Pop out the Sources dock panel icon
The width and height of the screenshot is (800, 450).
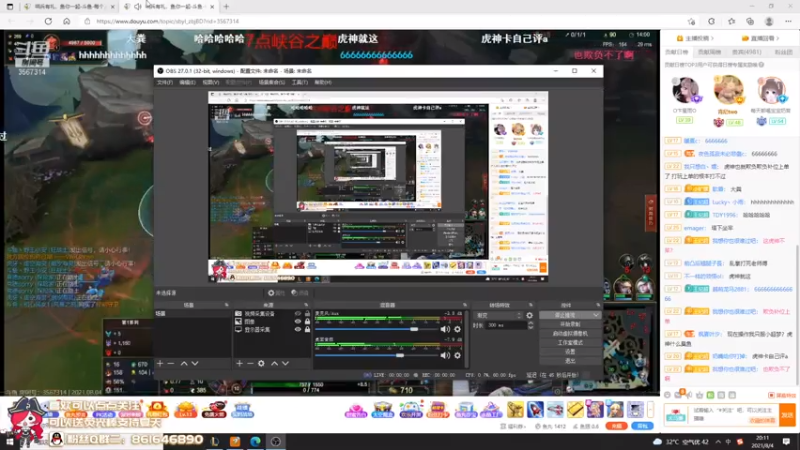tap(306, 305)
